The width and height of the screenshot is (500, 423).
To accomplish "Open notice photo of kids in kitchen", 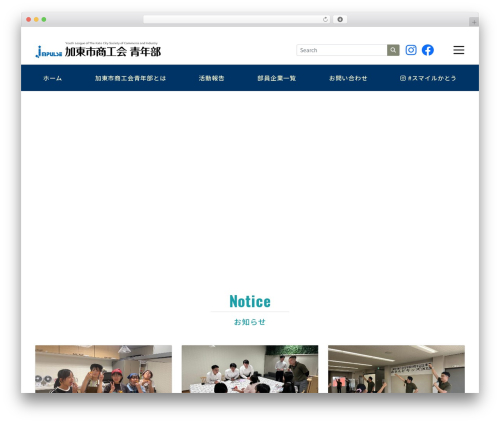I will point(103,369).
